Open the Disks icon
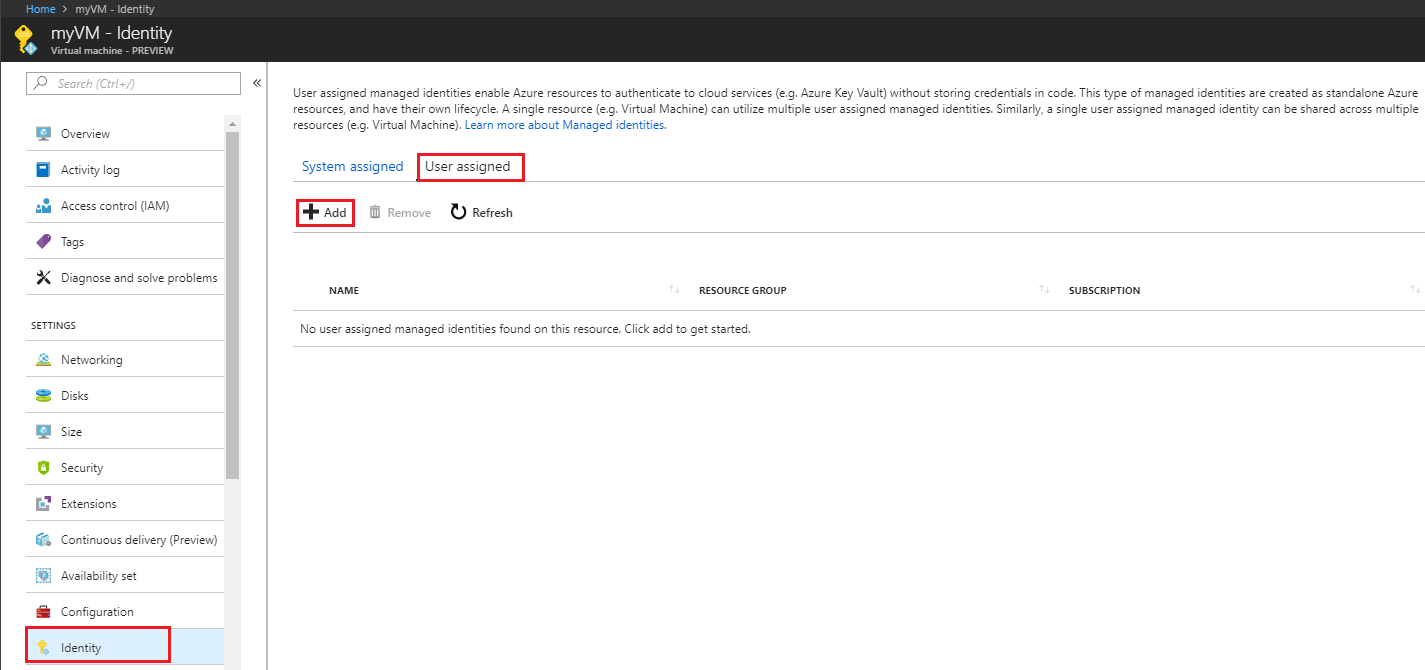This screenshot has height=670, width=1425. [43, 396]
